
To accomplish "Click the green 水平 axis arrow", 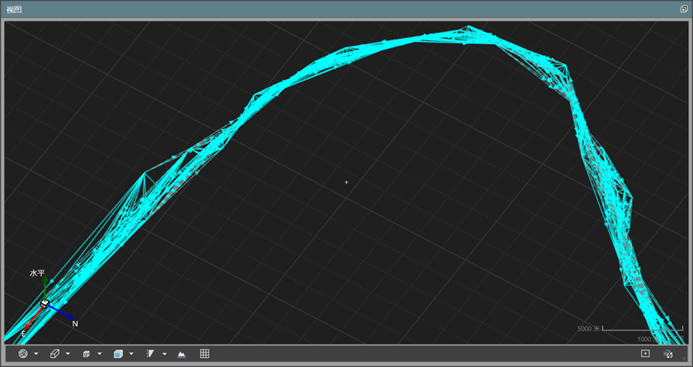I will [x=45, y=287].
